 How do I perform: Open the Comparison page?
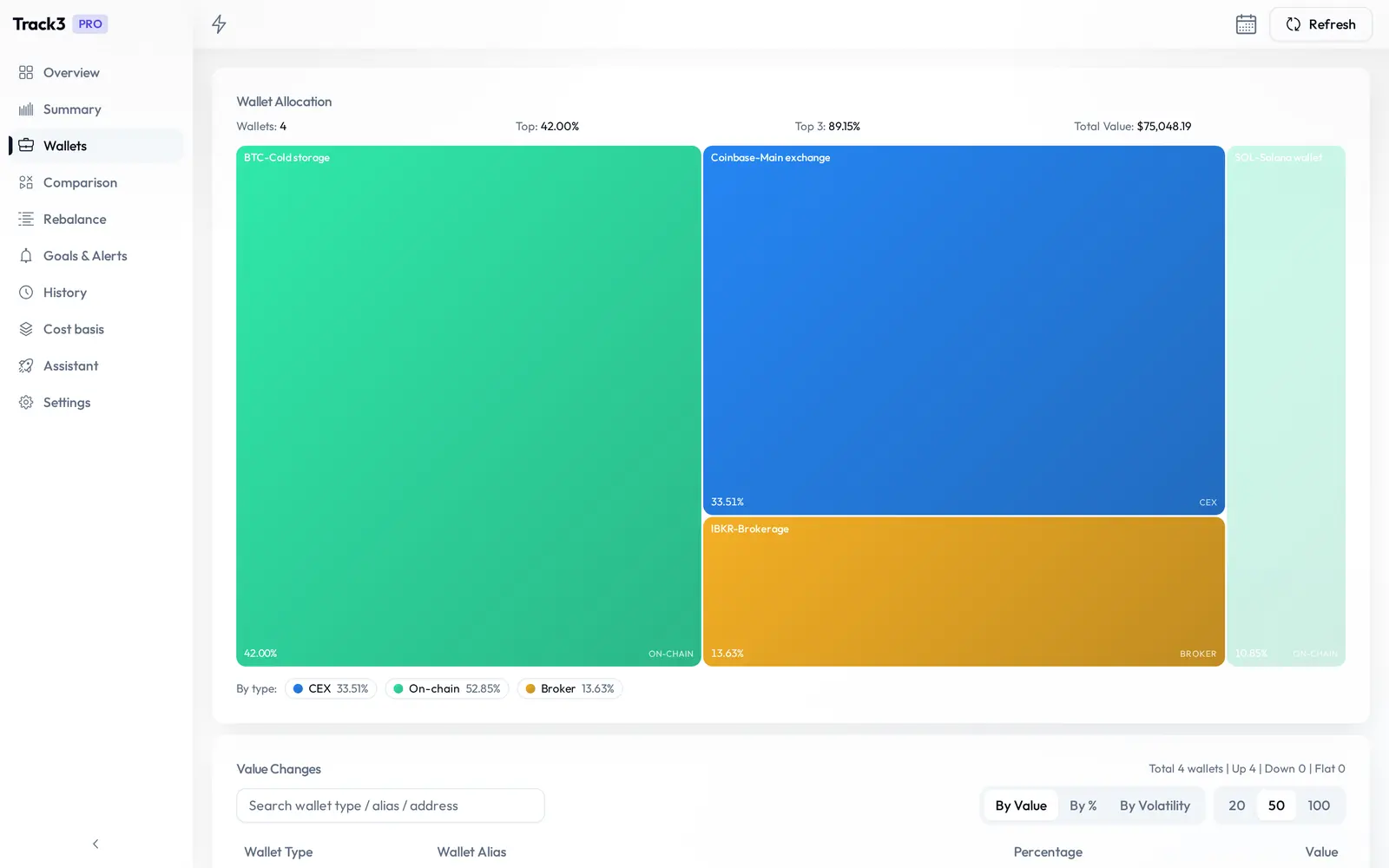pyautogui.click(x=96, y=182)
